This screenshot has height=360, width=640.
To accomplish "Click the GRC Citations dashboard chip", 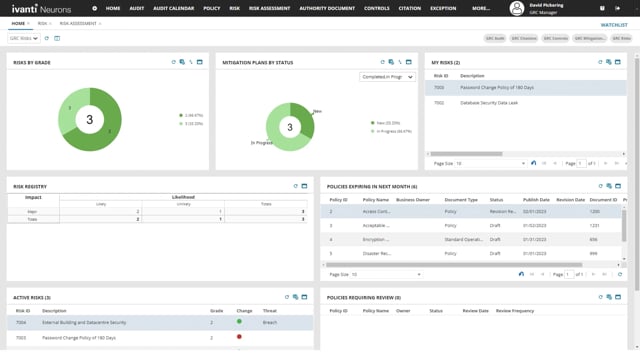I will coord(524,38).
